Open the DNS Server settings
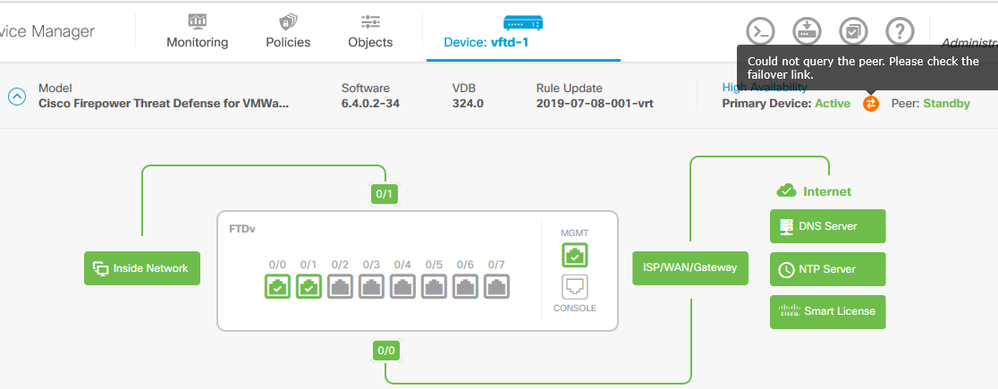Viewport: 998px width, 389px height. [x=827, y=226]
